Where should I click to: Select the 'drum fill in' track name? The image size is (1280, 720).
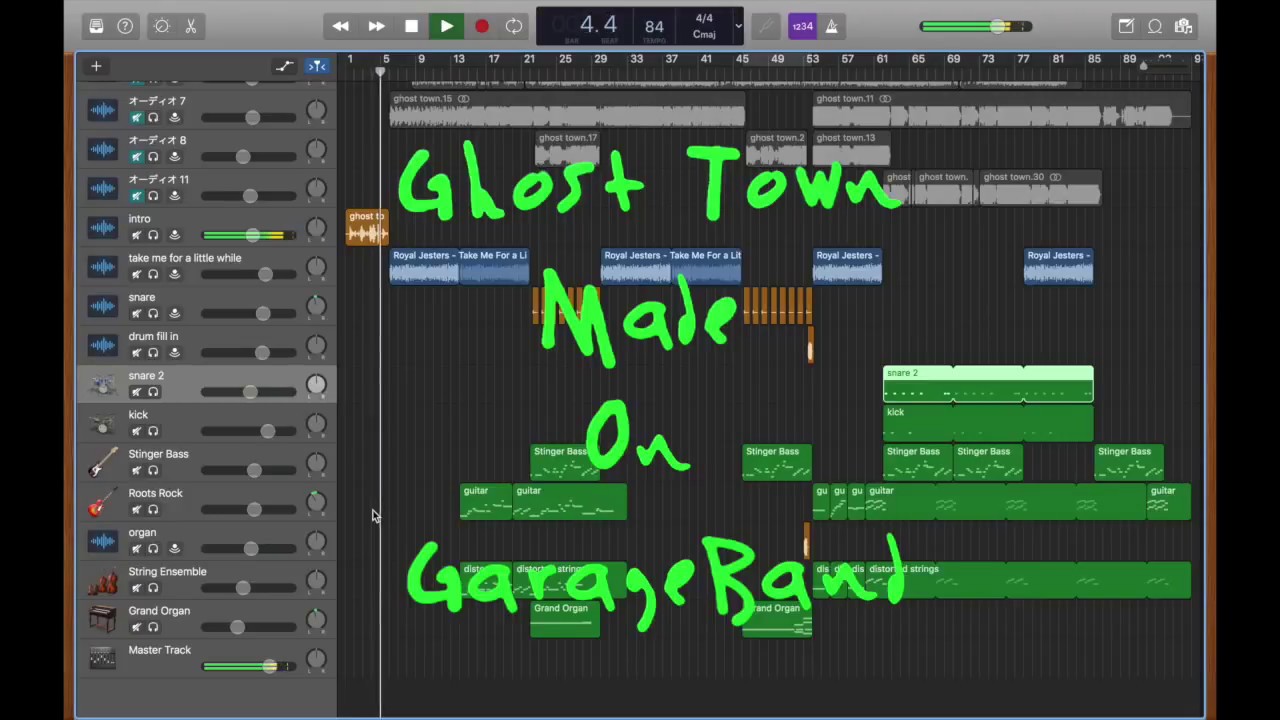(153, 336)
